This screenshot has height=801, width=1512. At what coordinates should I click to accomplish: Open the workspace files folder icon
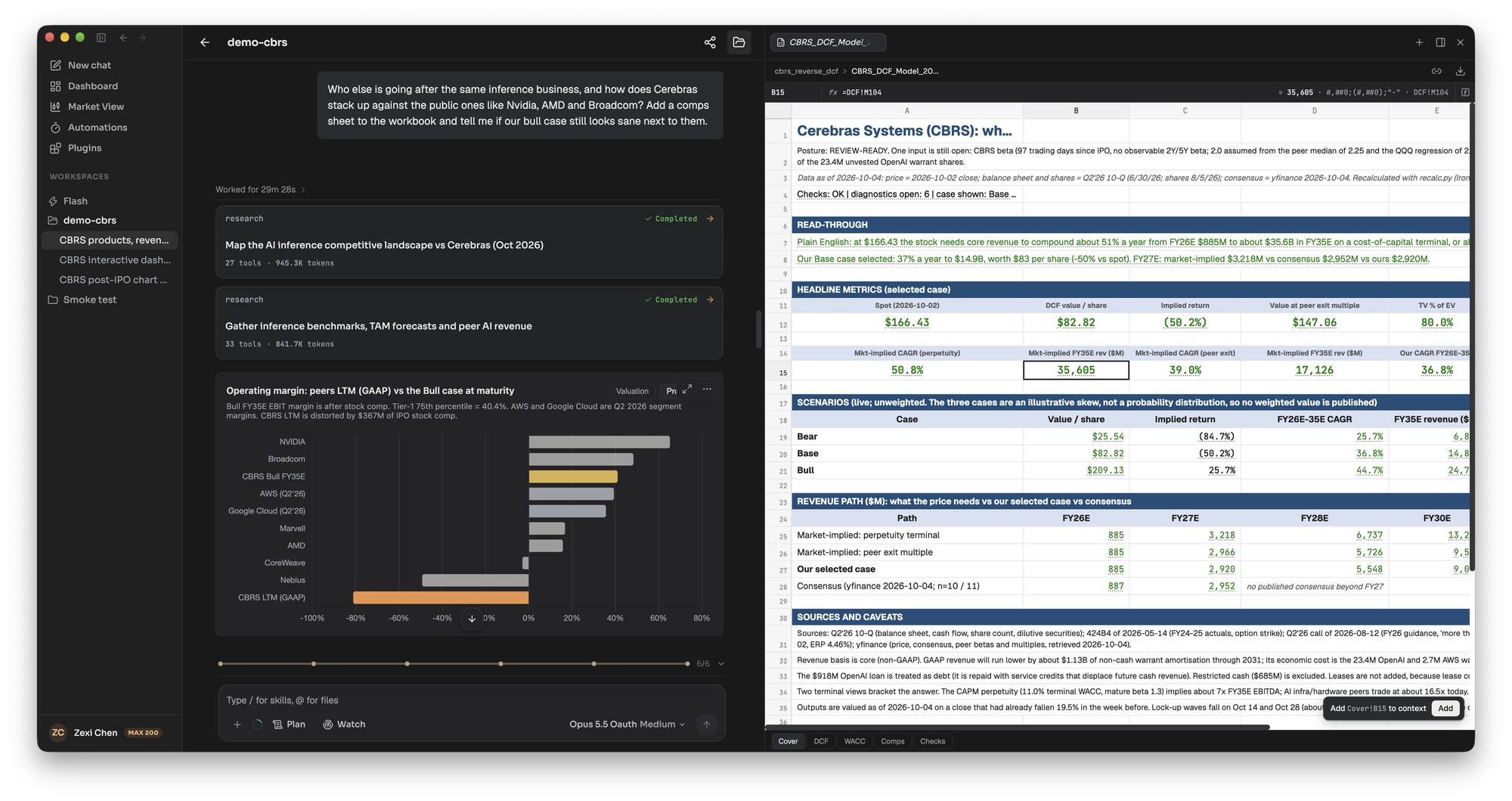(739, 42)
